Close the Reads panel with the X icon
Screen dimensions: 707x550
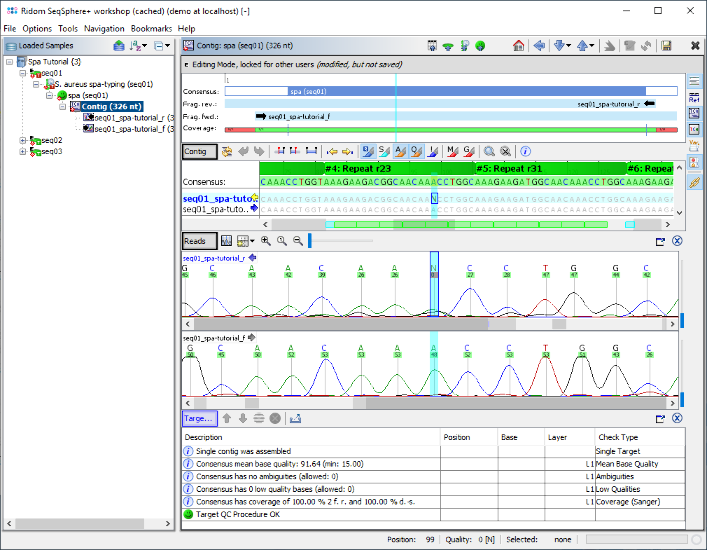click(677, 241)
